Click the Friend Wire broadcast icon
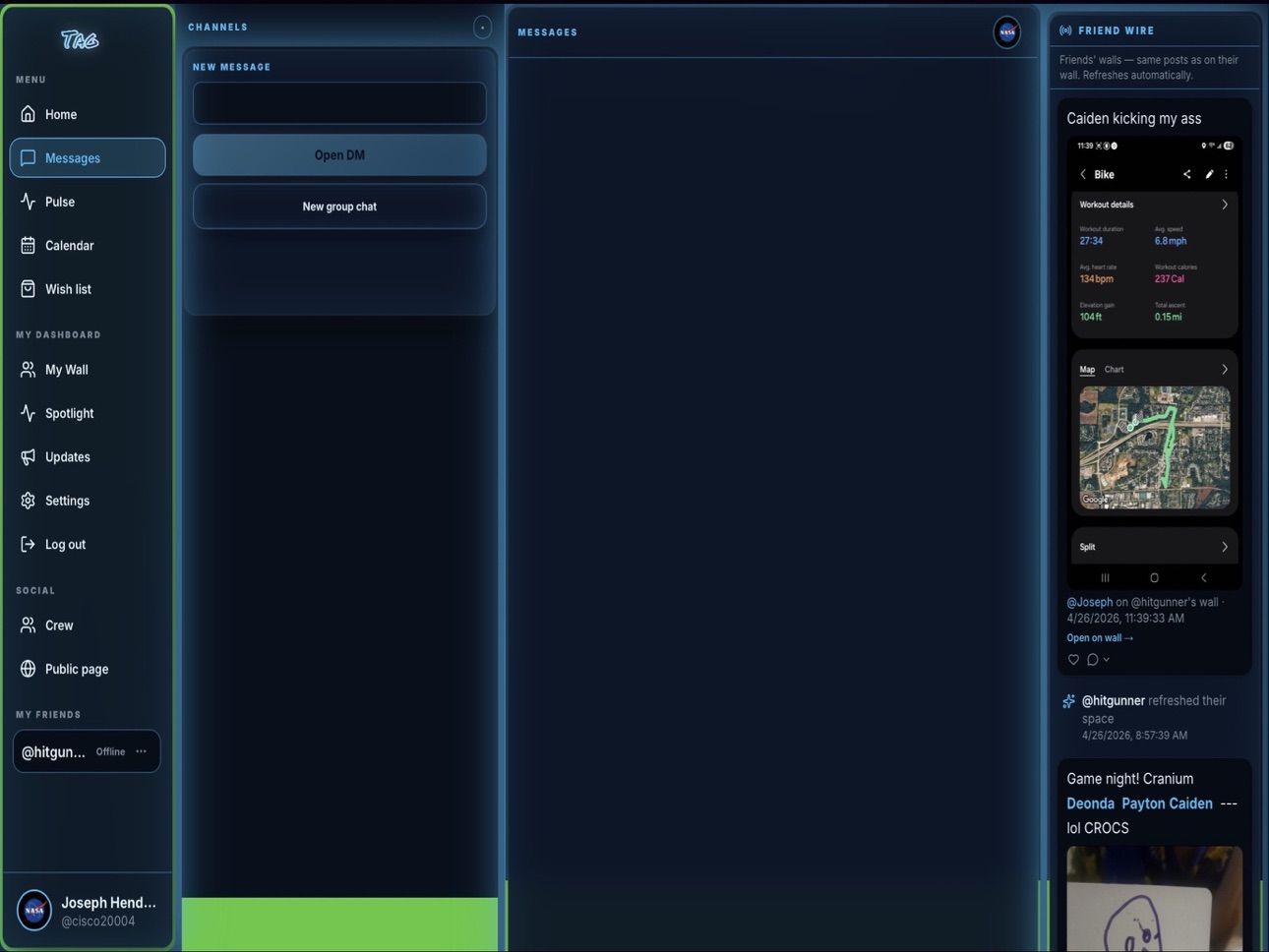1269x952 pixels. tap(1065, 30)
